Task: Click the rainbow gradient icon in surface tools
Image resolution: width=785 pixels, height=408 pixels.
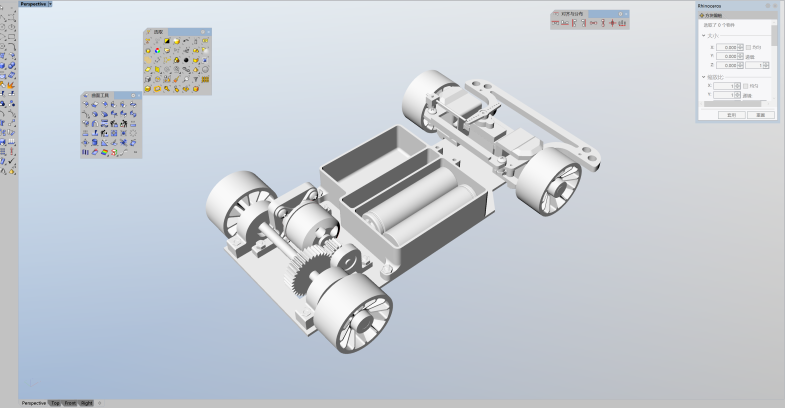Action: (104, 152)
